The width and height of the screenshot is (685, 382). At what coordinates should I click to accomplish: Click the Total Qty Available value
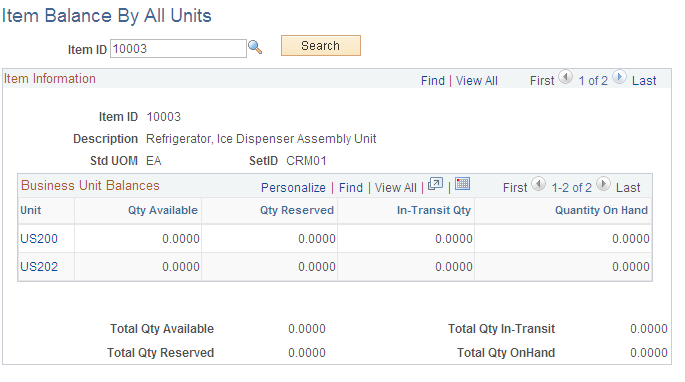[x=307, y=329]
